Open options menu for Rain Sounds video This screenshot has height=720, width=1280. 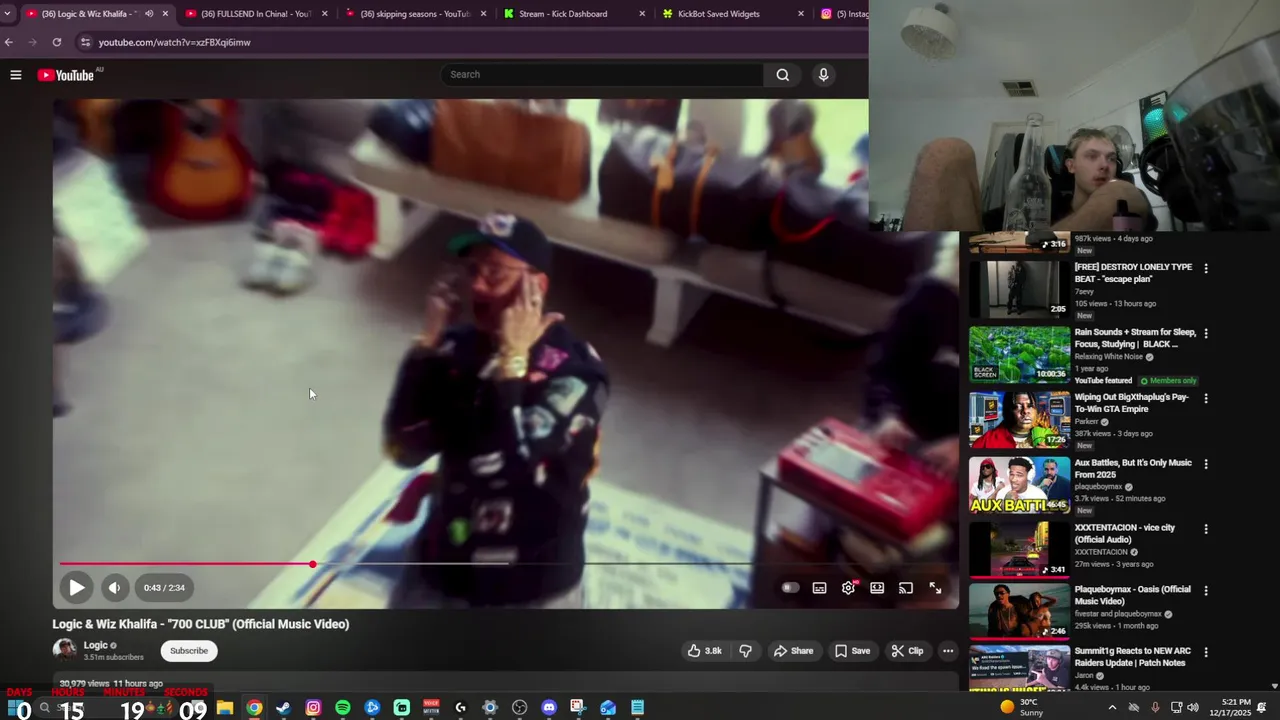pos(1206,334)
